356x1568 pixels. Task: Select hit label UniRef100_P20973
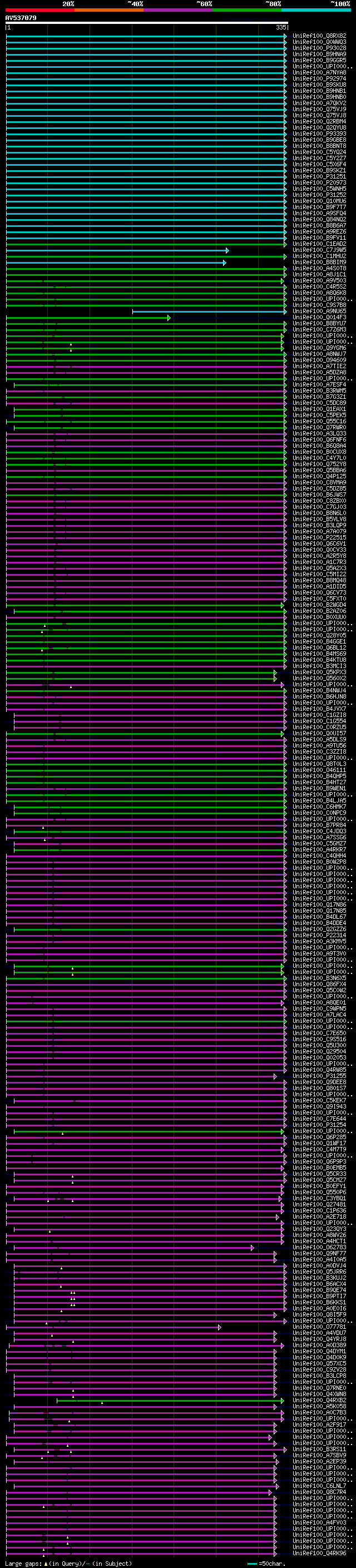319,182
